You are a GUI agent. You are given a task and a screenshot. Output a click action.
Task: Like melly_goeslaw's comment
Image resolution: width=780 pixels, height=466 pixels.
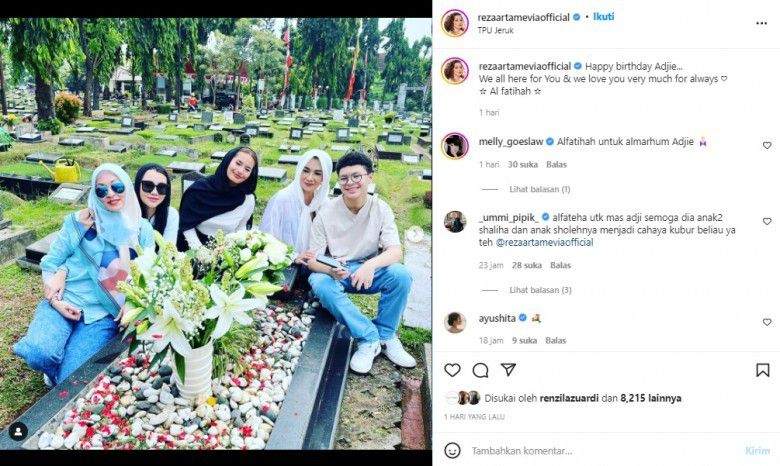click(767, 145)
